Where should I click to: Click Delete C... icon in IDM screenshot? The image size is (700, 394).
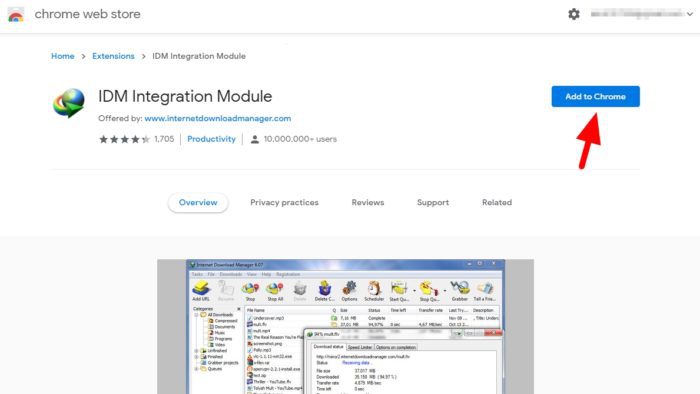pyautogui.click(x=325, y=290)
